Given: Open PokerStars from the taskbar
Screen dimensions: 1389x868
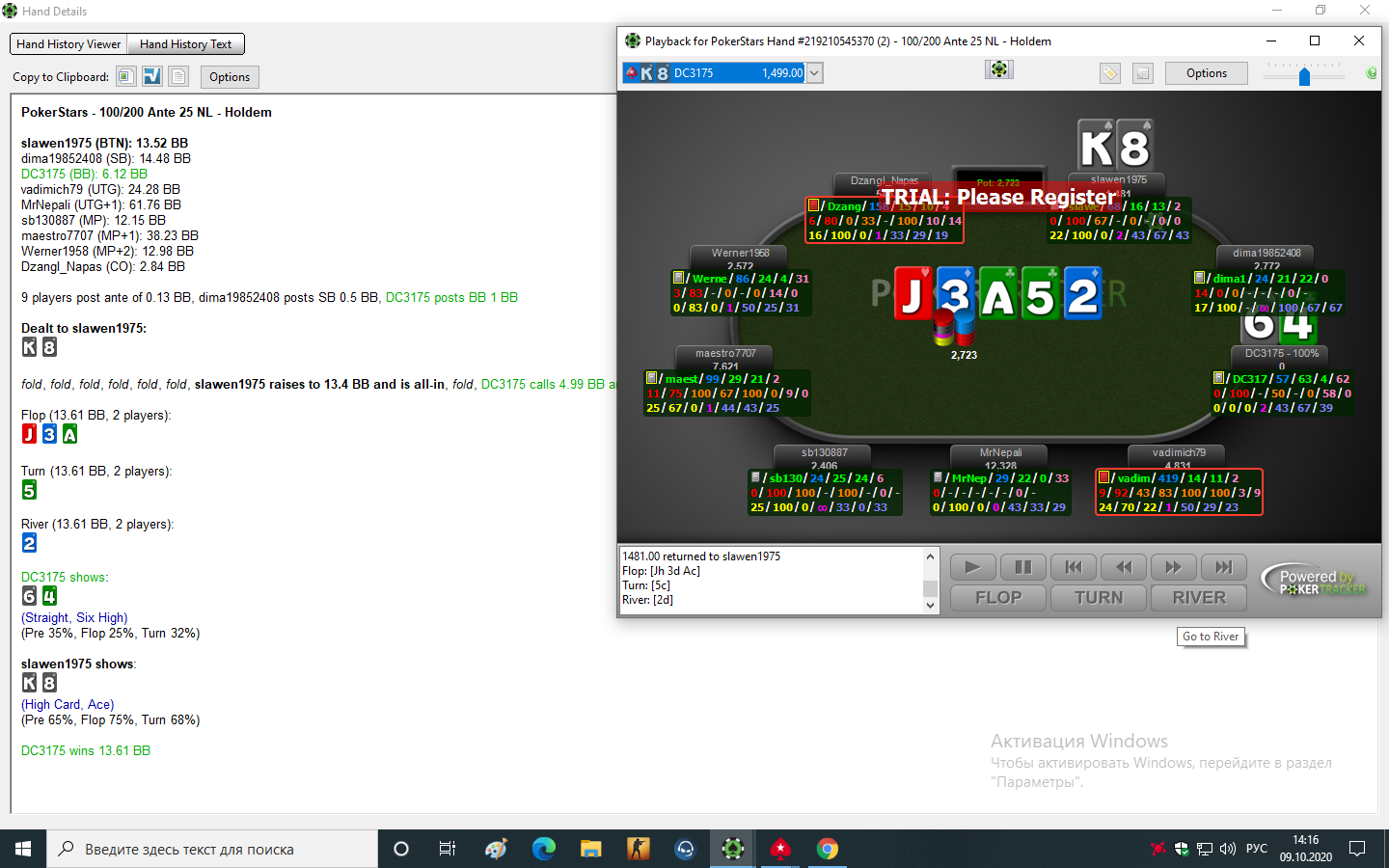Looking at the screenshot, I should (779, 849).
